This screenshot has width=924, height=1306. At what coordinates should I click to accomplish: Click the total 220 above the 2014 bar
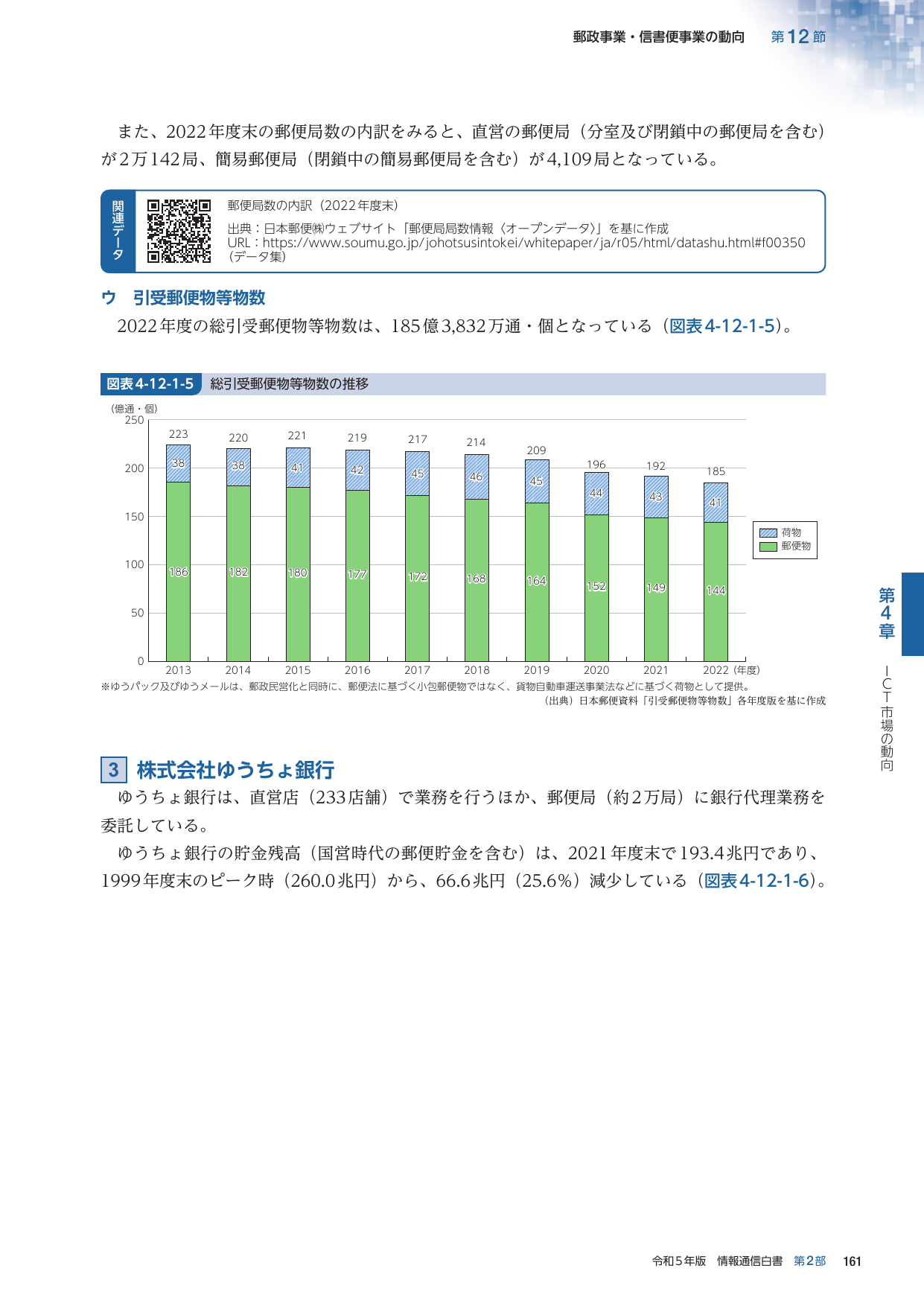coord(238,438)
